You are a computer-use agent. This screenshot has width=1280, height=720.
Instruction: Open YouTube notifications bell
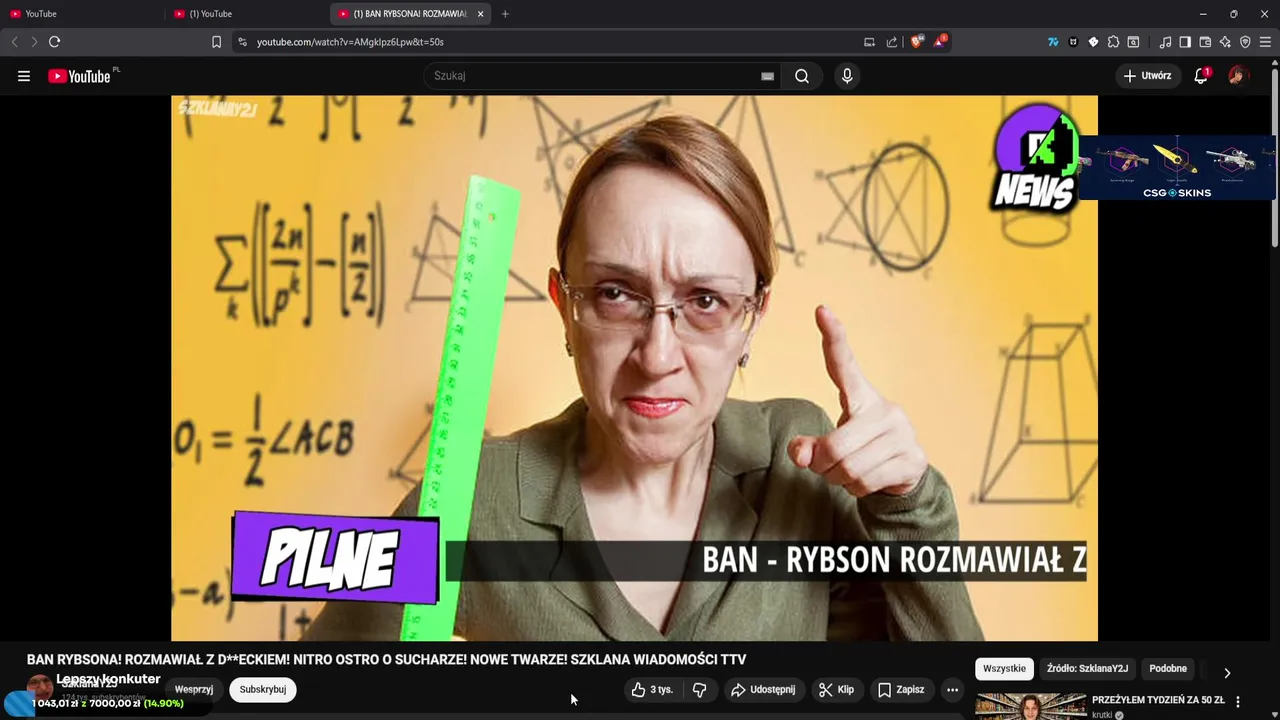tap(1202, 76)
